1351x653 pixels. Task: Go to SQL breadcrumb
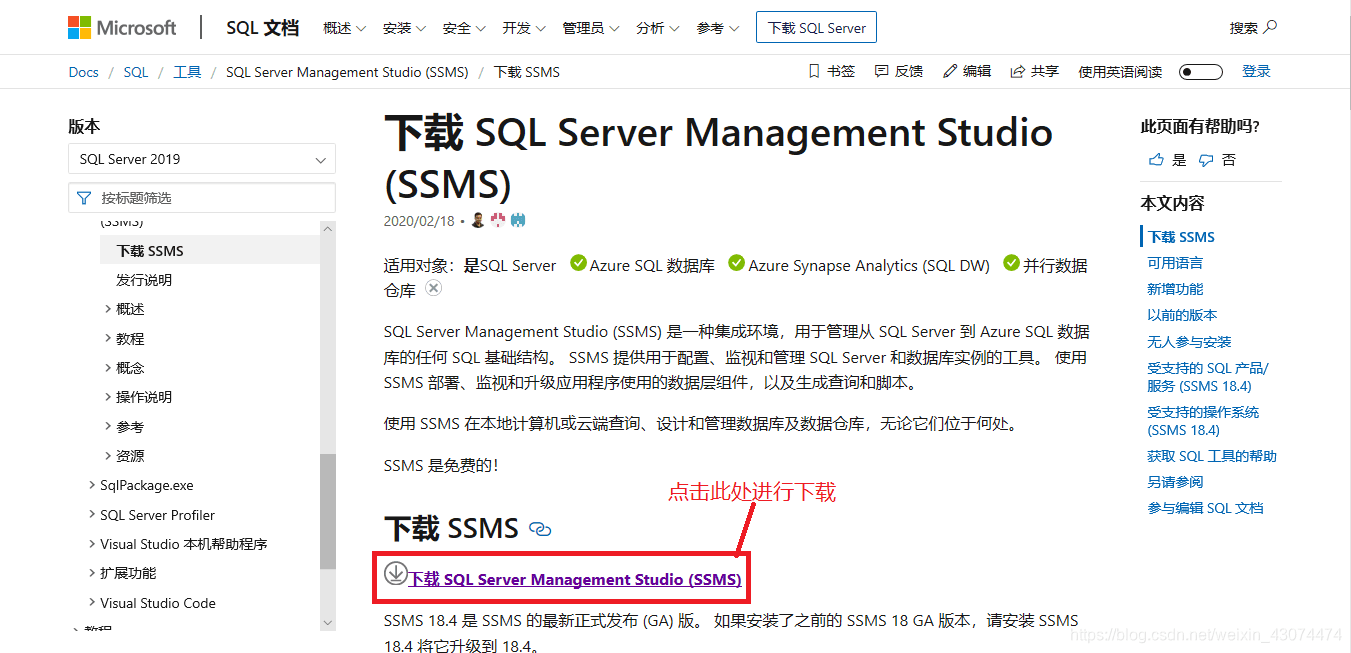[136, 72]
